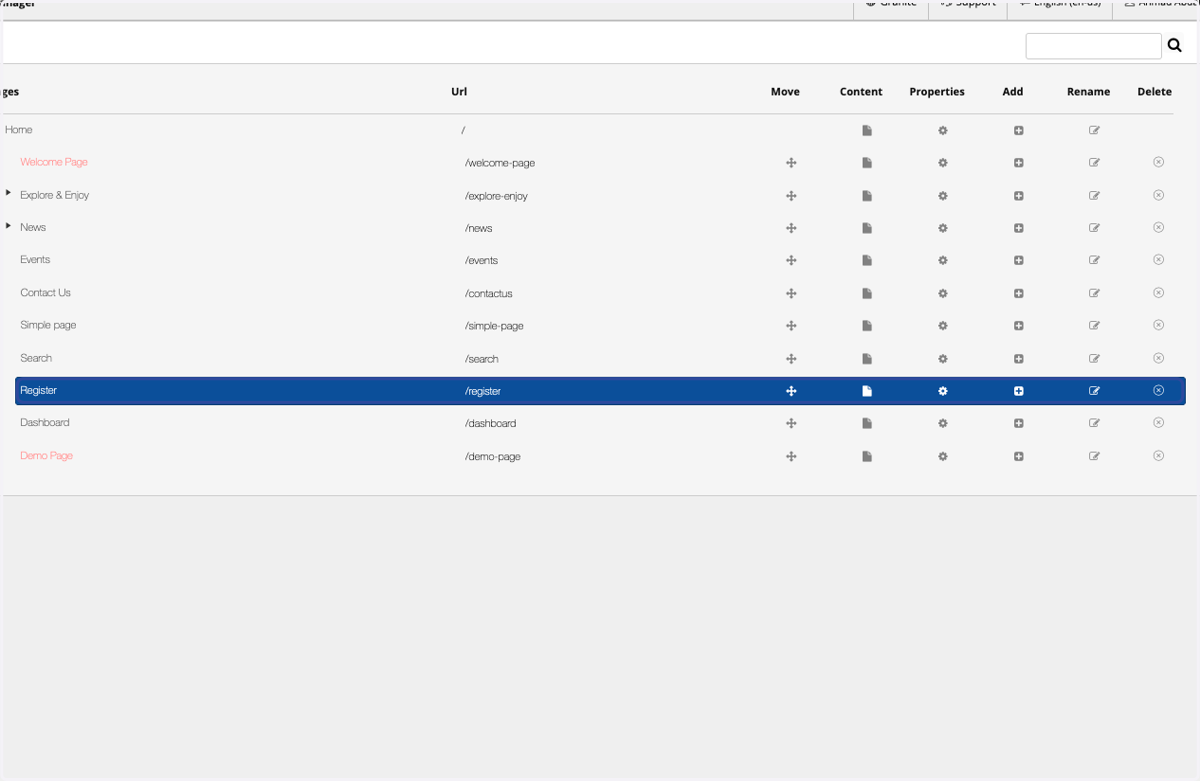The image size is (1200, 781).
Task: Click move handle for News row
Action: (x=791, y=228)
